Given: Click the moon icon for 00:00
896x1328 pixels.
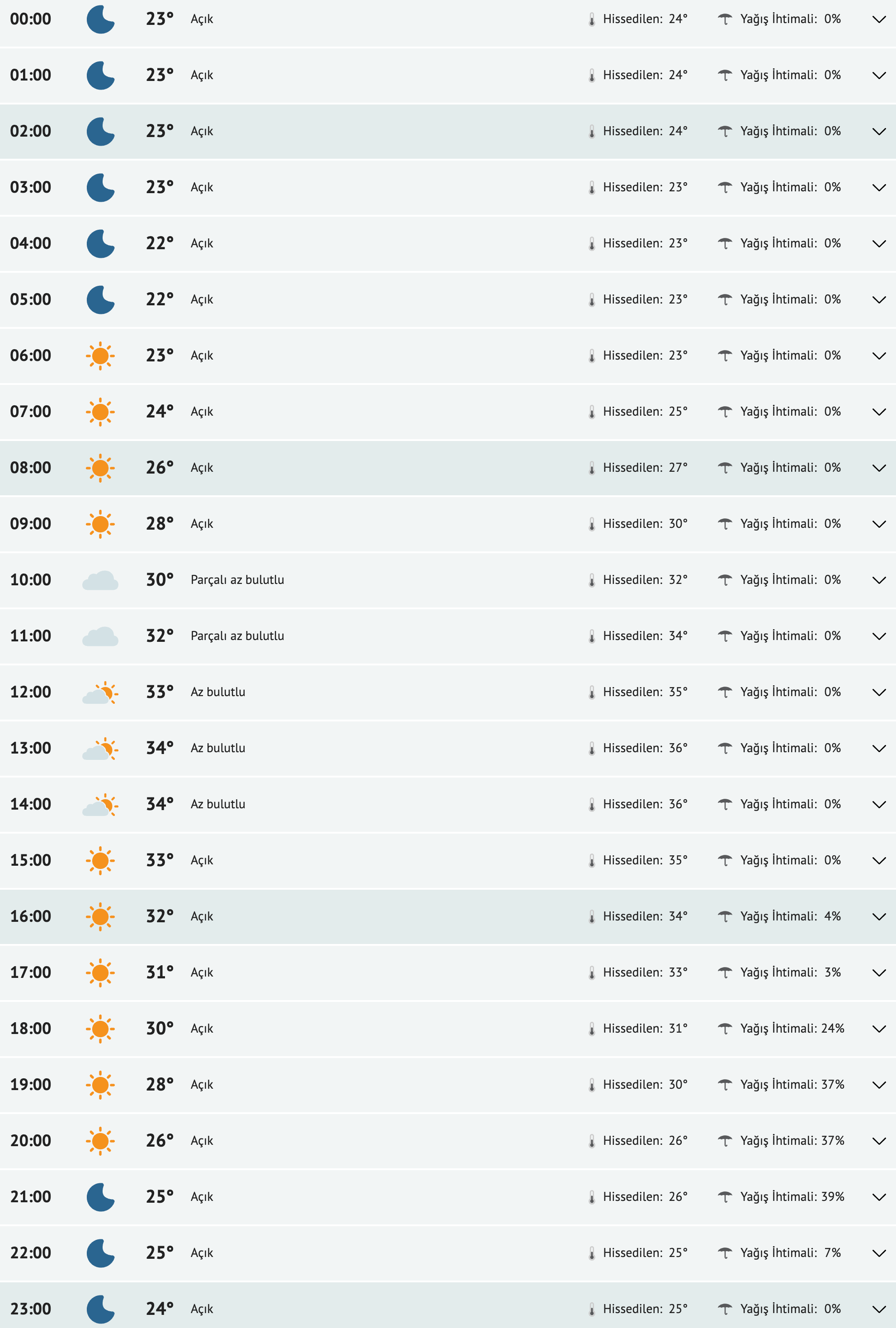Looking at the screenshot, I should point(100,19).
